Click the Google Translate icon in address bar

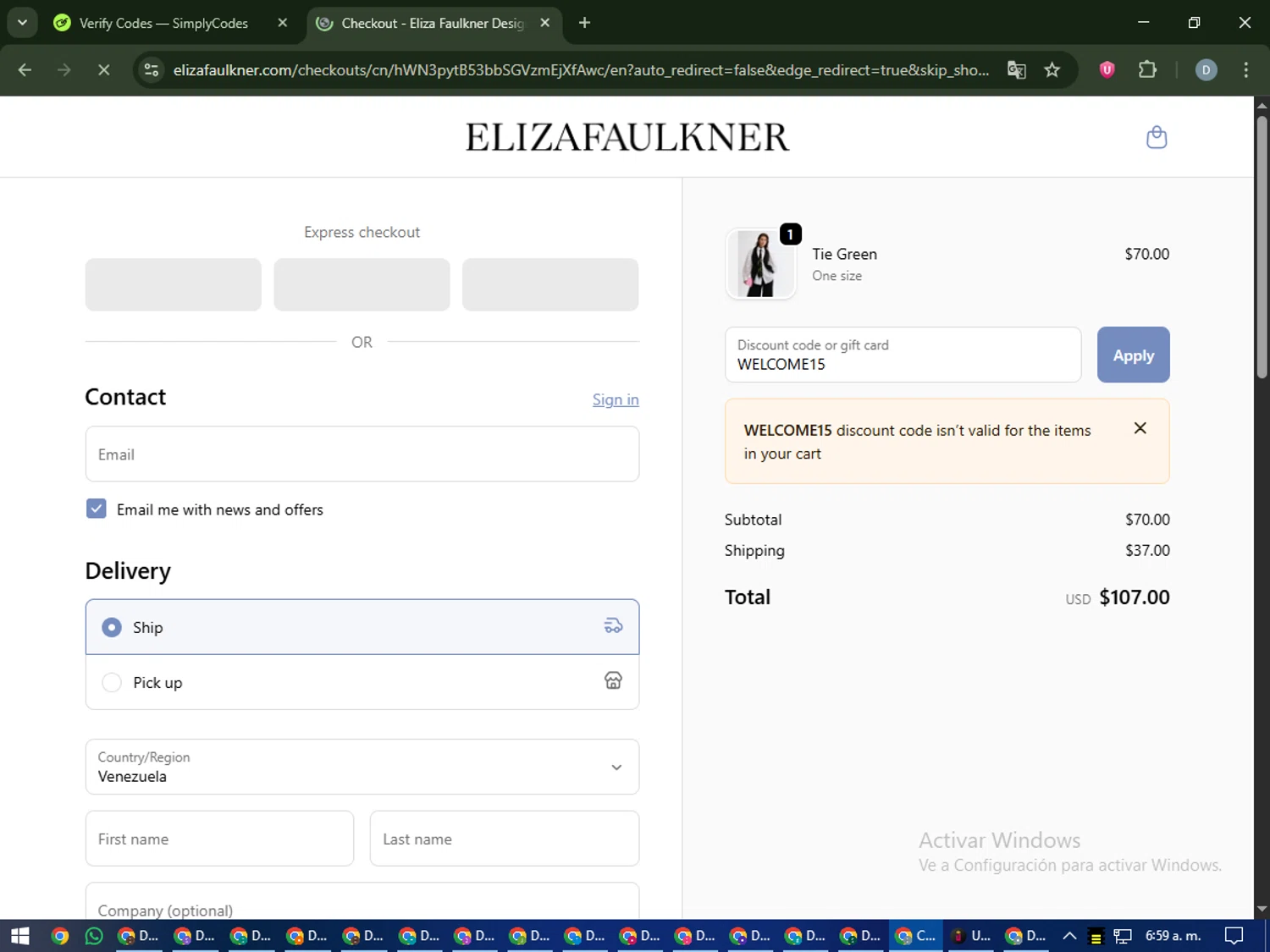coord(1017,70)
